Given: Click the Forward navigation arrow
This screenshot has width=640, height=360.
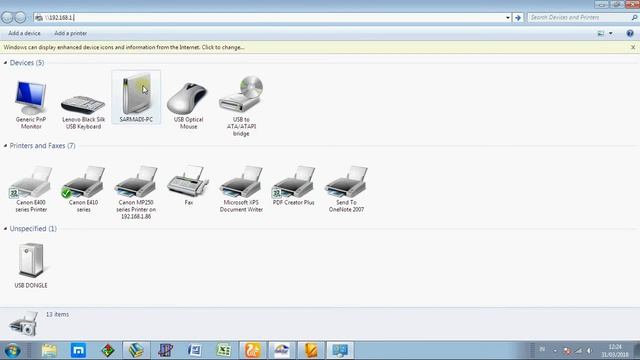Looking at the screenshot, I should pos(20,17).
